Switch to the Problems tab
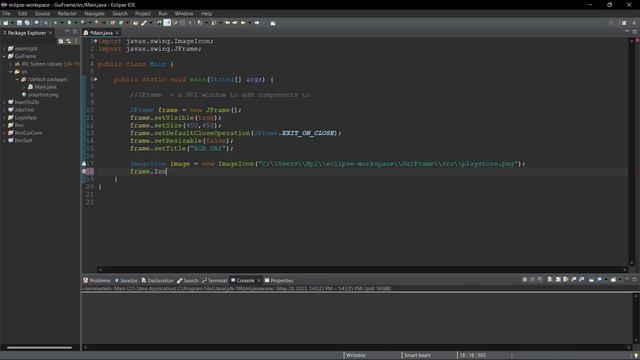 [x=97, y=280]
